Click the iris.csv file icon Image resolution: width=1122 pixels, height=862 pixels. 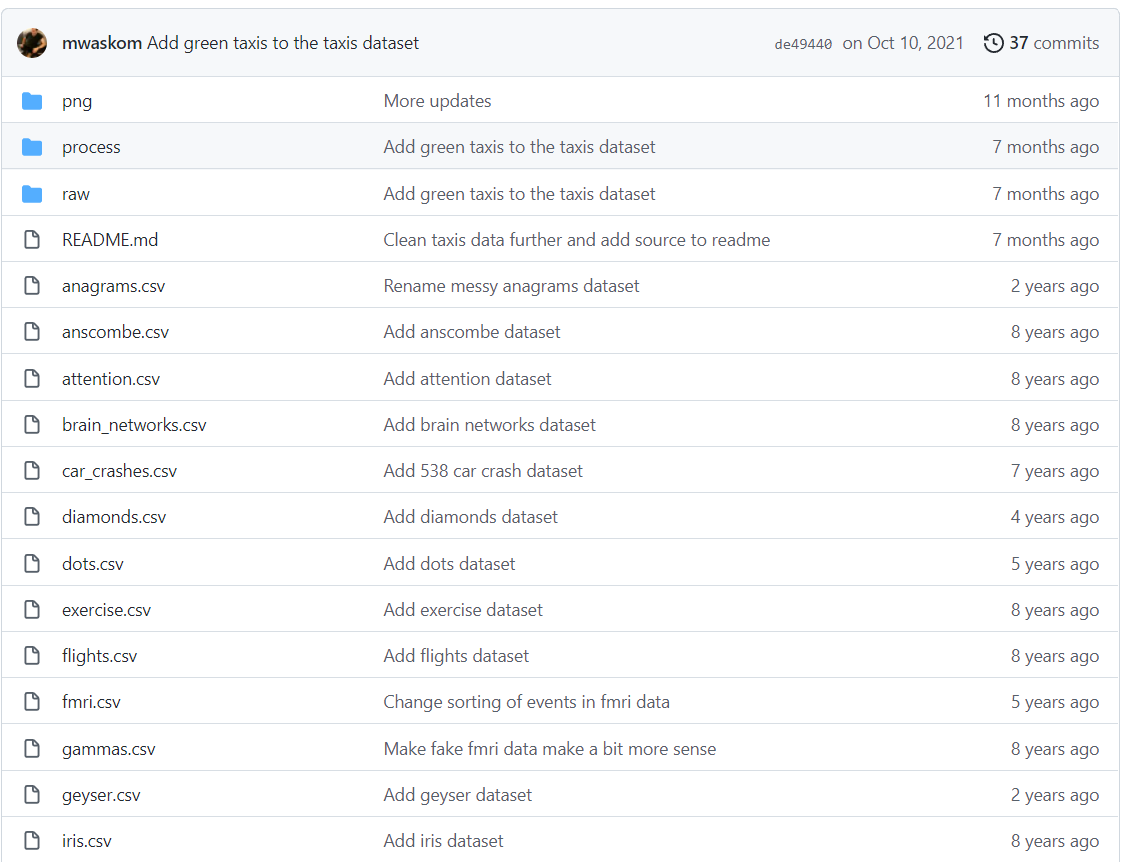(32, 841)
